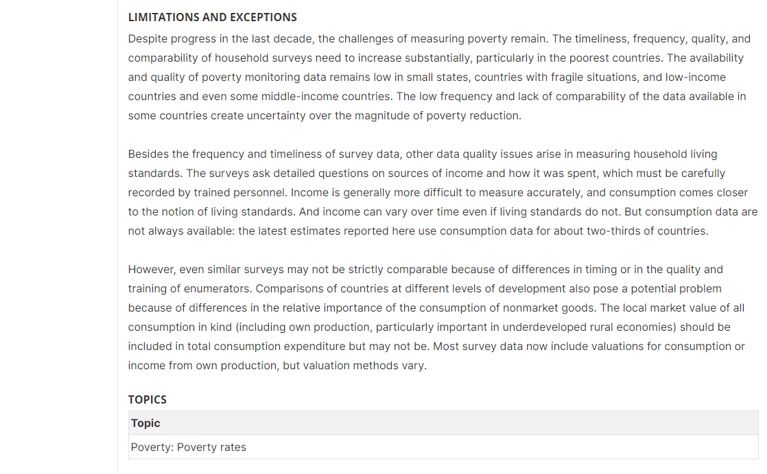
Task: Click the LIMITATIONS AND EXCEPTIONS heading
Action: [212, 17]
